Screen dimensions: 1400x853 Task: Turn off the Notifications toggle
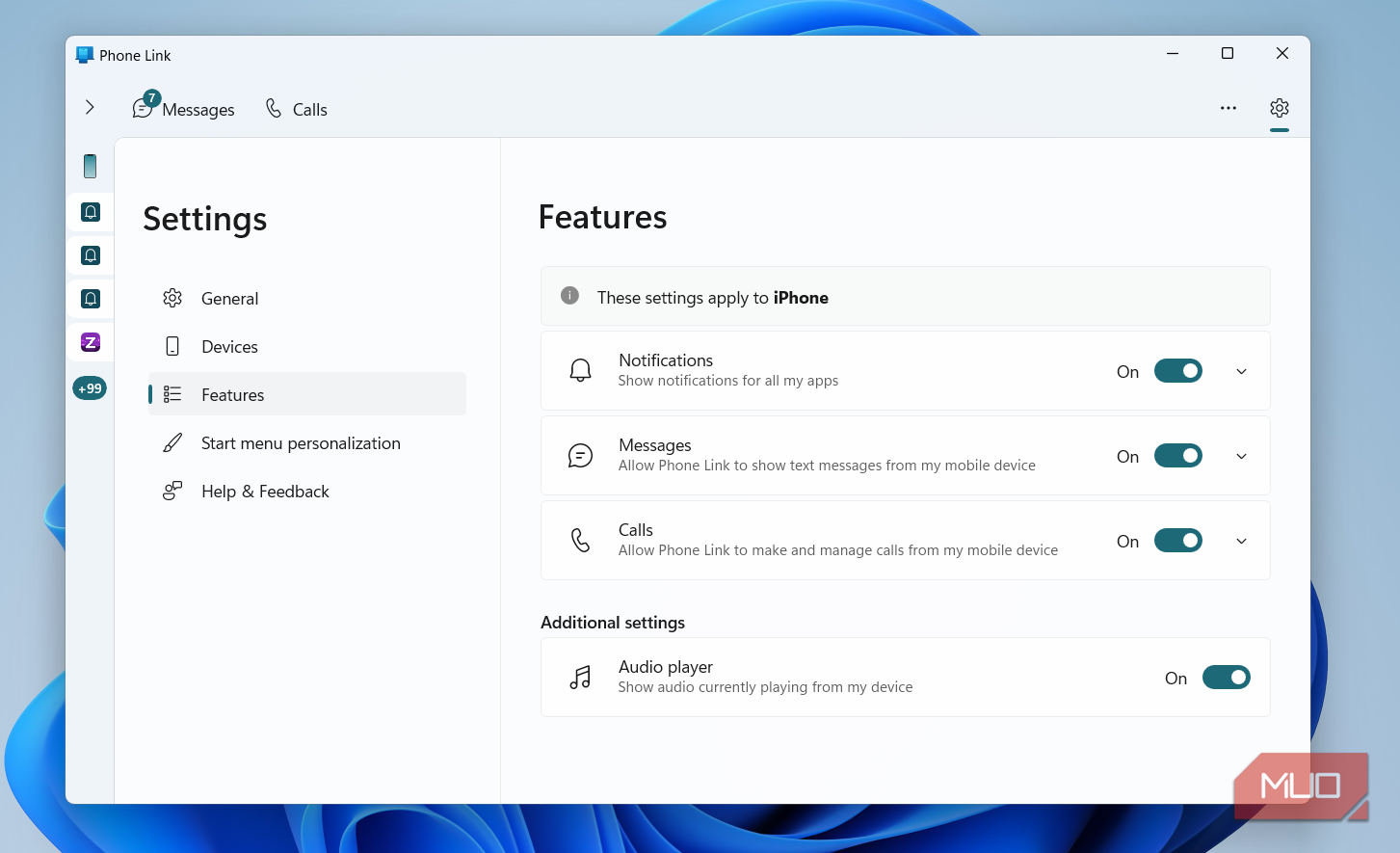click(x=1177, y=371)
